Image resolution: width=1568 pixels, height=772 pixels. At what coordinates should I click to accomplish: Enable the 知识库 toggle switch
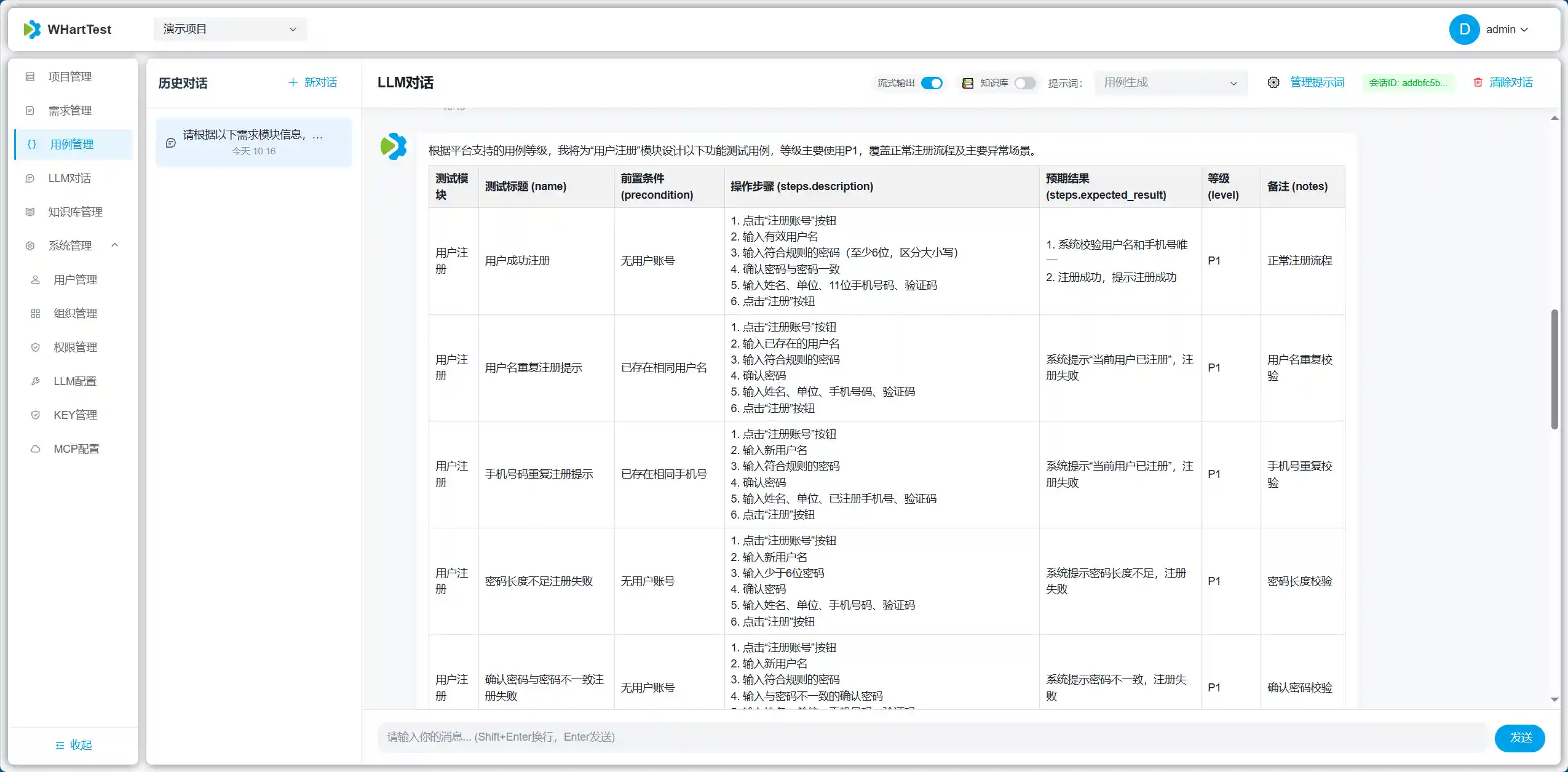1025,83
